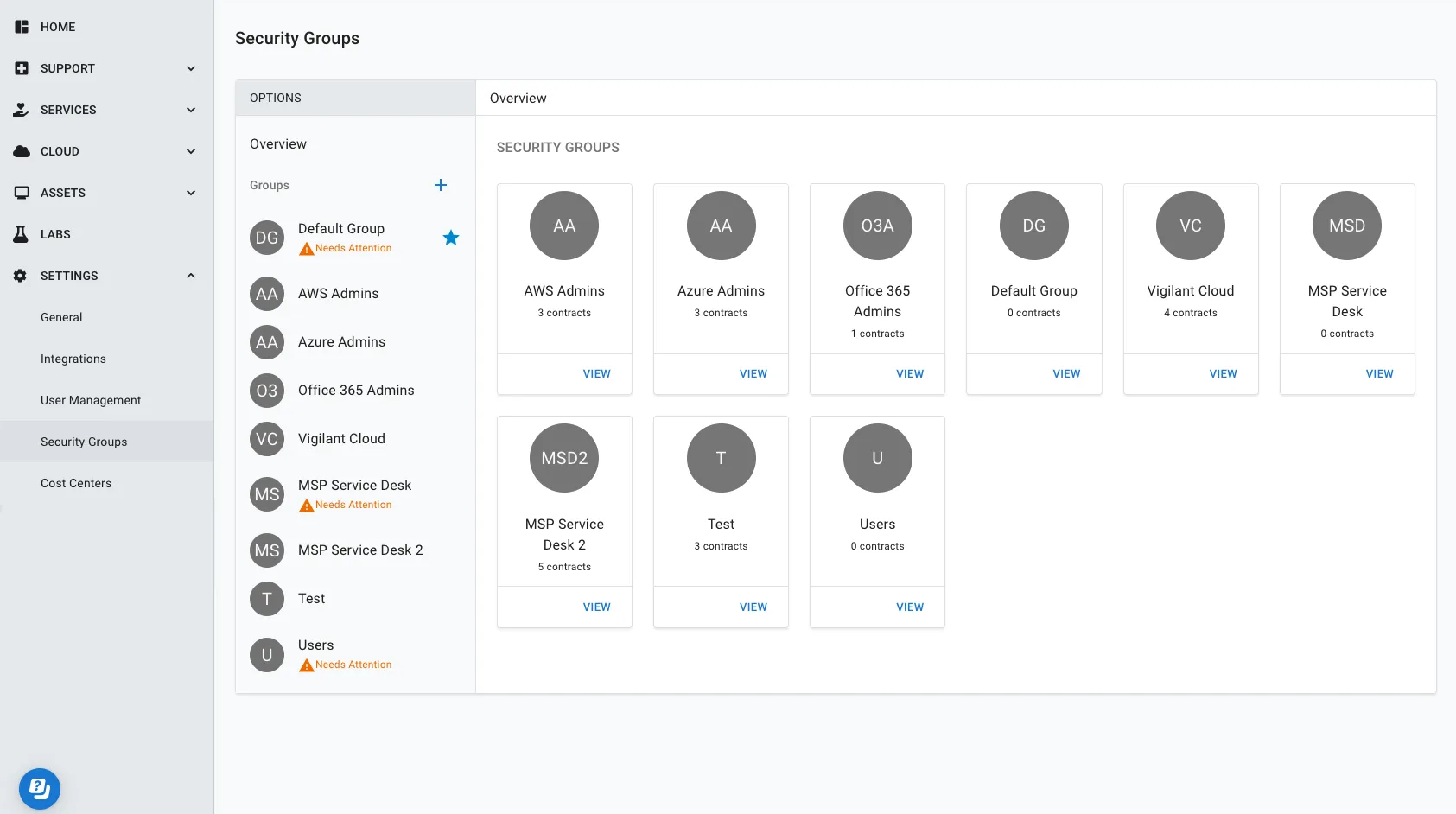Click the MSD avatar on MSP Service Desk card

[1347, 226]
